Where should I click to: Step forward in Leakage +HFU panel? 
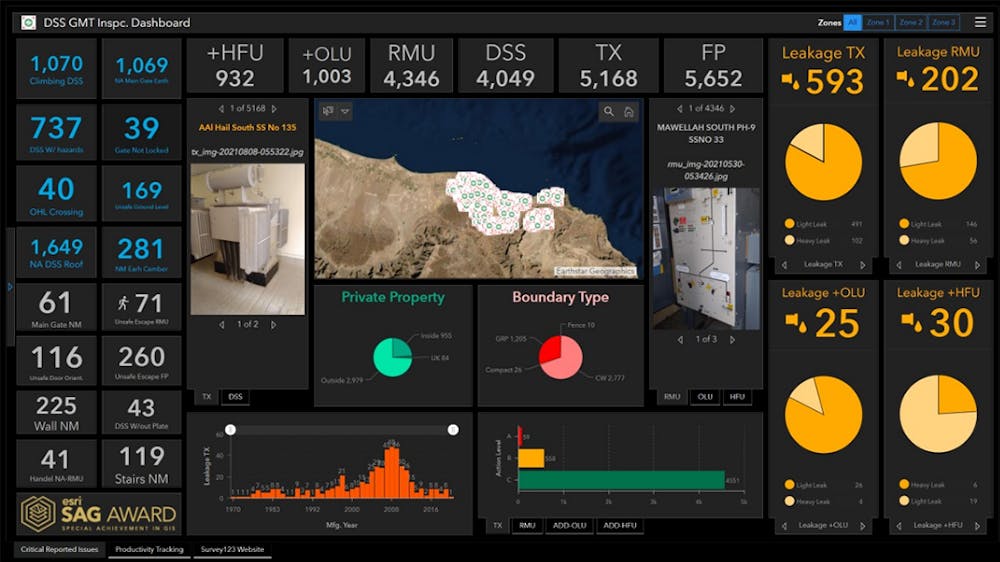978,526
